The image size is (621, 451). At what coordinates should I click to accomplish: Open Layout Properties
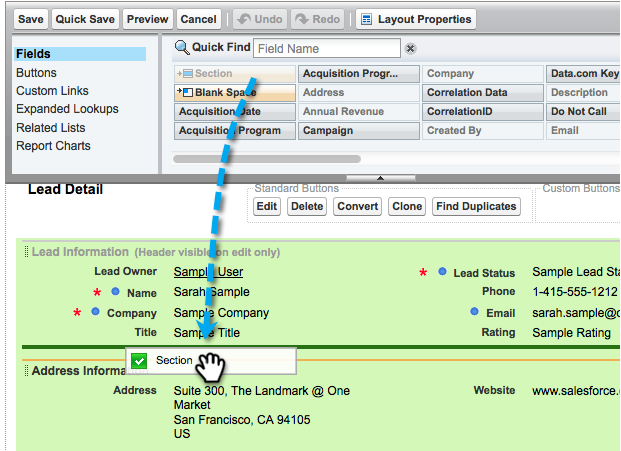(416, 19)
